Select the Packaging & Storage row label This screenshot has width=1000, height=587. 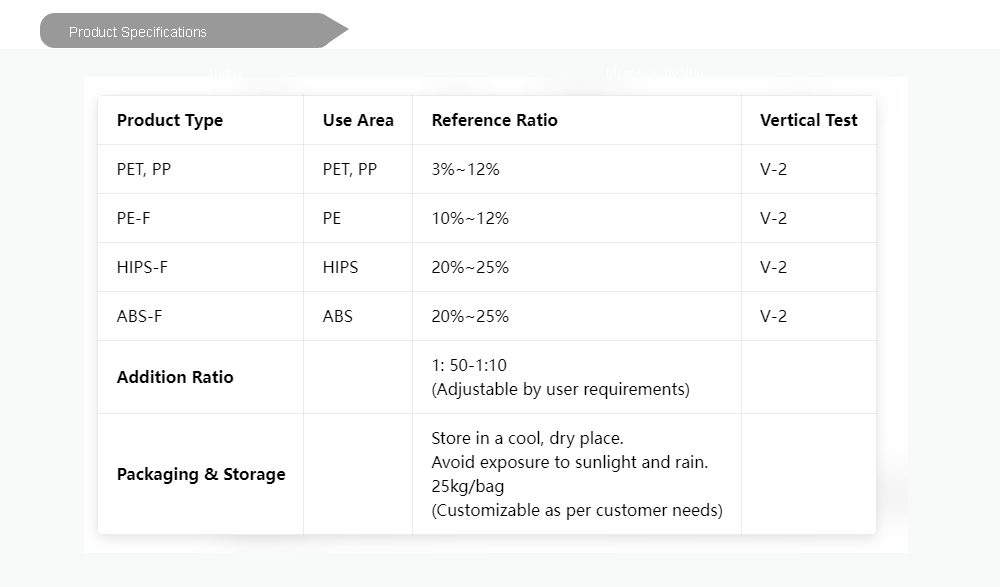click(201, 474)
